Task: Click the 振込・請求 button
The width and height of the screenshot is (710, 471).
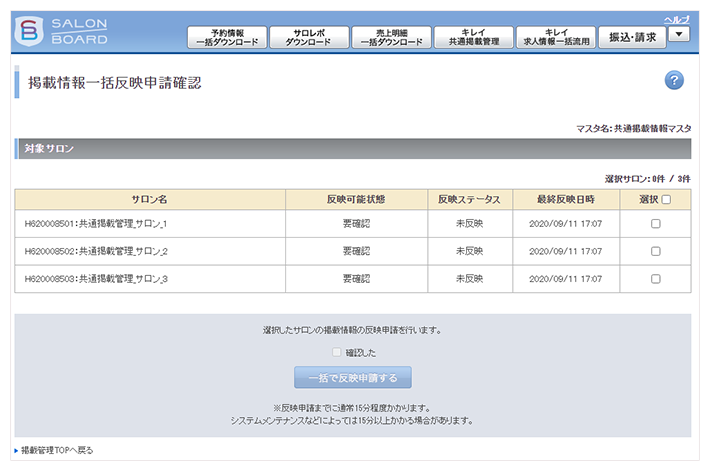Action: point(632,36)
